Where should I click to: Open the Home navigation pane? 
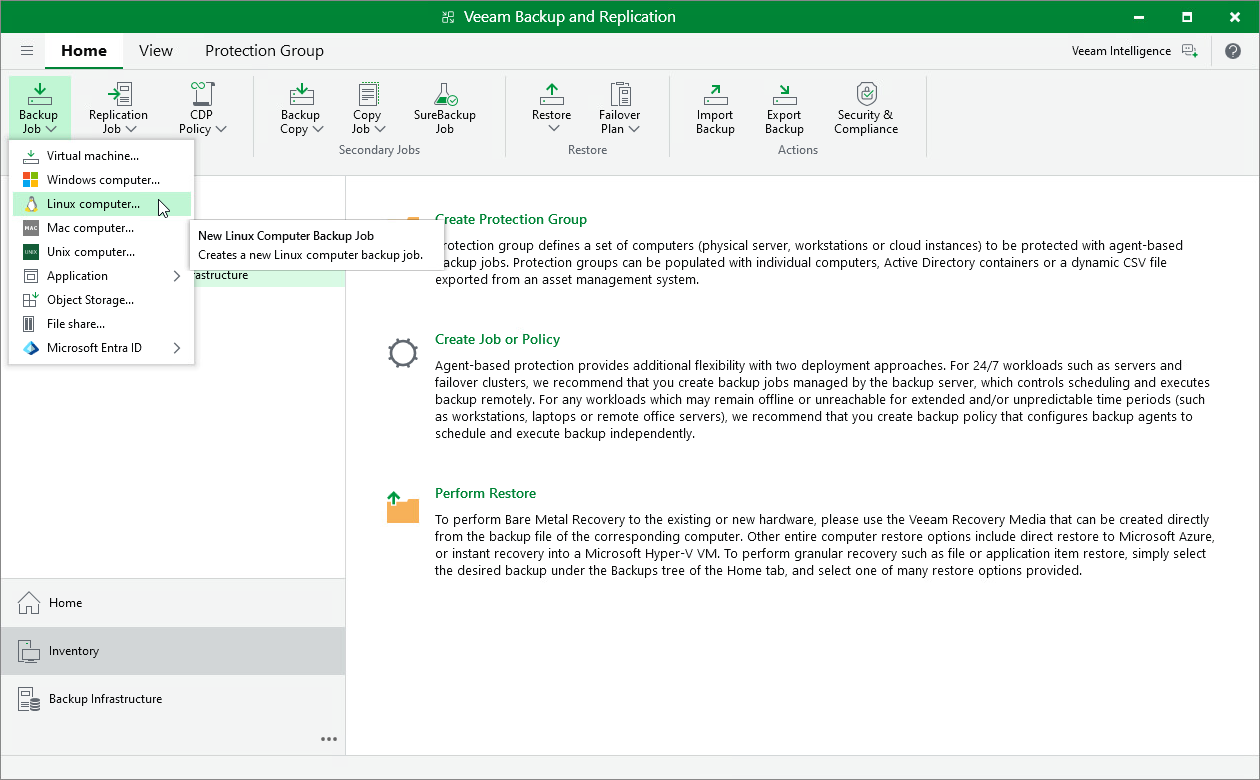click(173, 603)
